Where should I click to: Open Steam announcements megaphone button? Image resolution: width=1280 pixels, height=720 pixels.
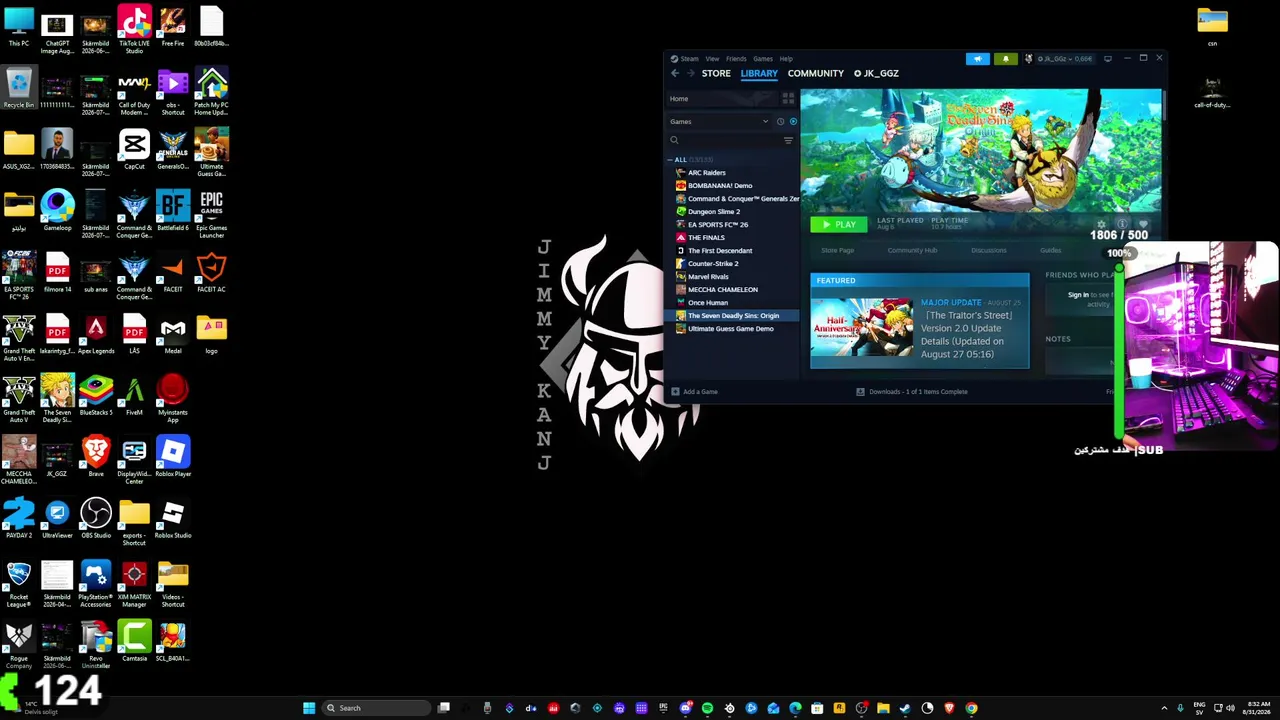[978, 59]
